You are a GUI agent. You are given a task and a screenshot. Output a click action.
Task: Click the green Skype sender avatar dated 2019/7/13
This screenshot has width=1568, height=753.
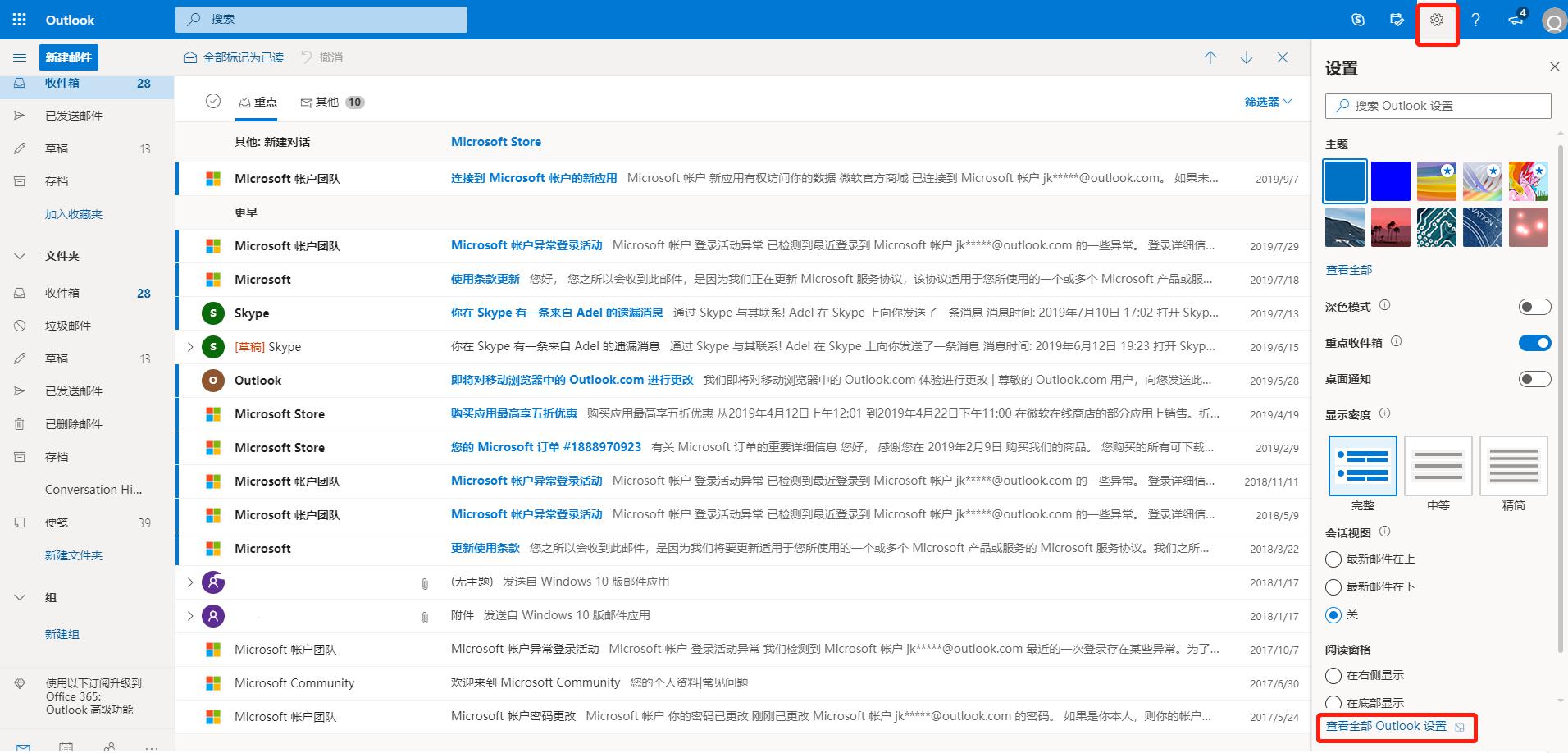coord(213,313)
